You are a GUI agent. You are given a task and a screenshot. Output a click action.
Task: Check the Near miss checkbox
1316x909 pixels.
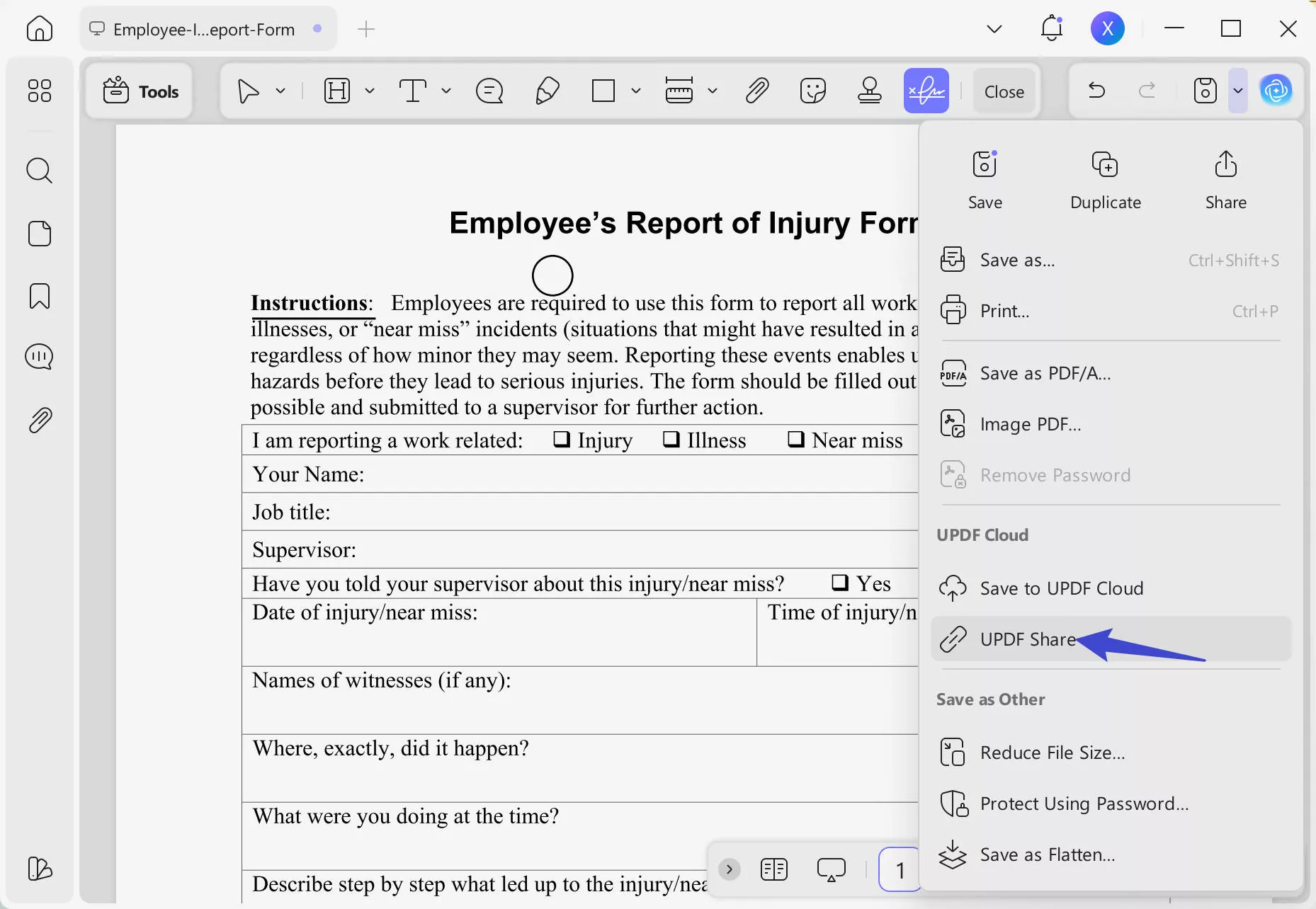pyautogui.click(x=795, y=440)
